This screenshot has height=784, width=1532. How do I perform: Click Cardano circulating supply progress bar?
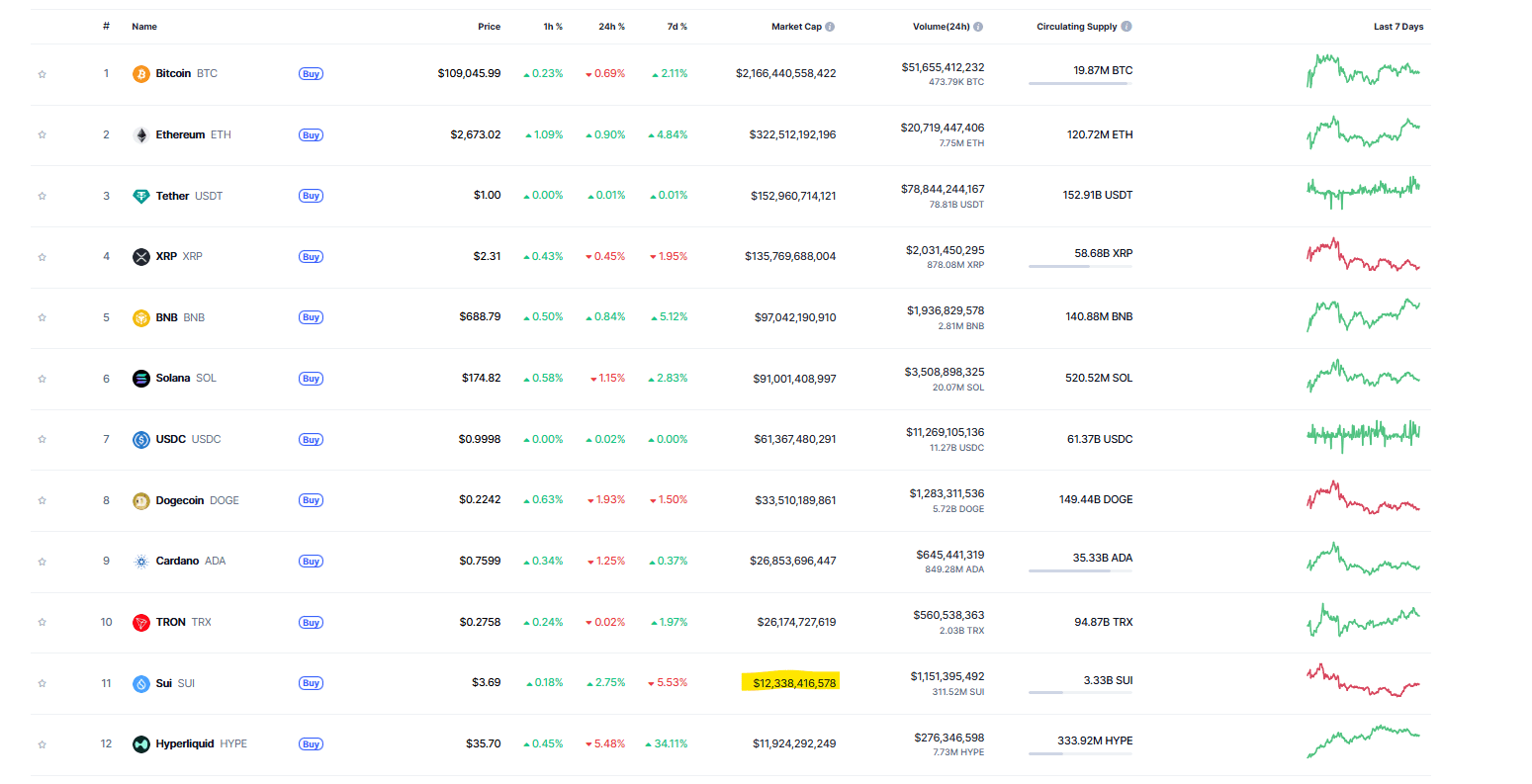click(x=1080, y=571)
